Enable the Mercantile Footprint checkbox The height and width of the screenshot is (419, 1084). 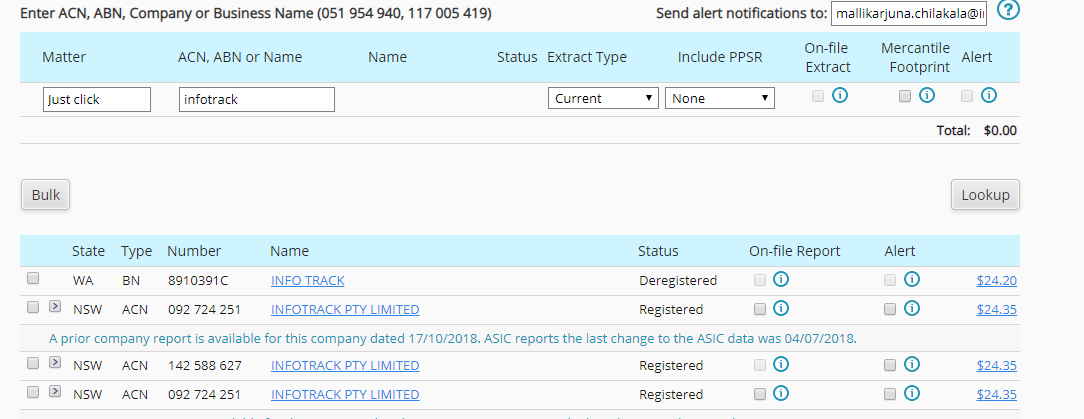(x=905, y=96)
